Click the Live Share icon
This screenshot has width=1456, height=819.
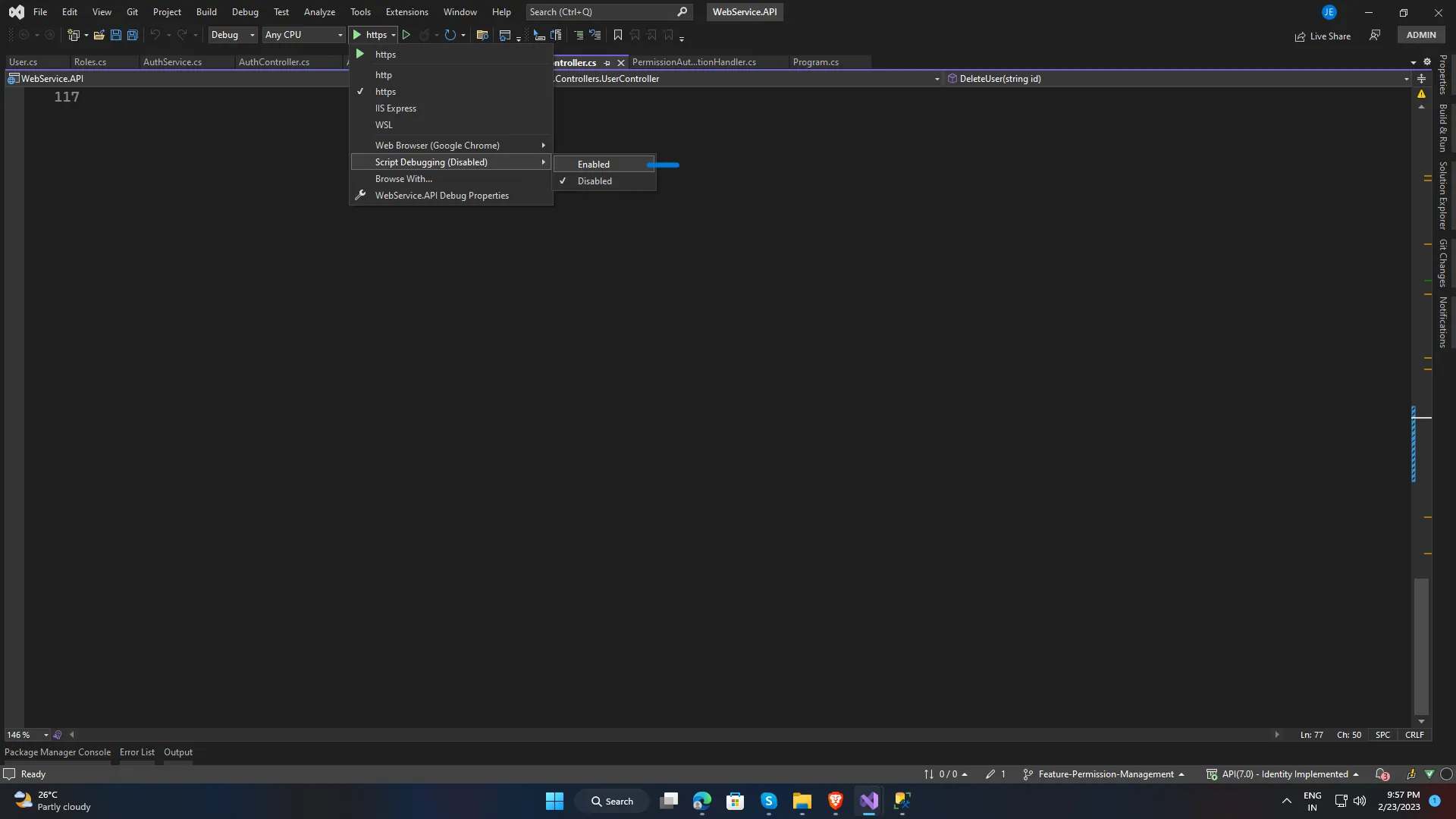point(1300,36)
